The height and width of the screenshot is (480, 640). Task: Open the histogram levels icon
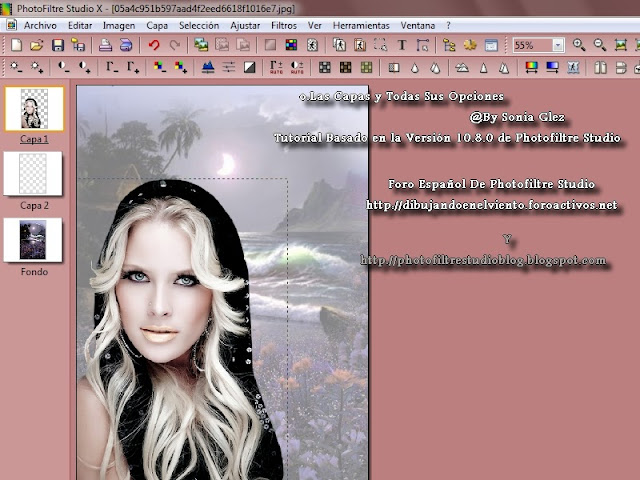pyautogui.click(x=208, y=67)
